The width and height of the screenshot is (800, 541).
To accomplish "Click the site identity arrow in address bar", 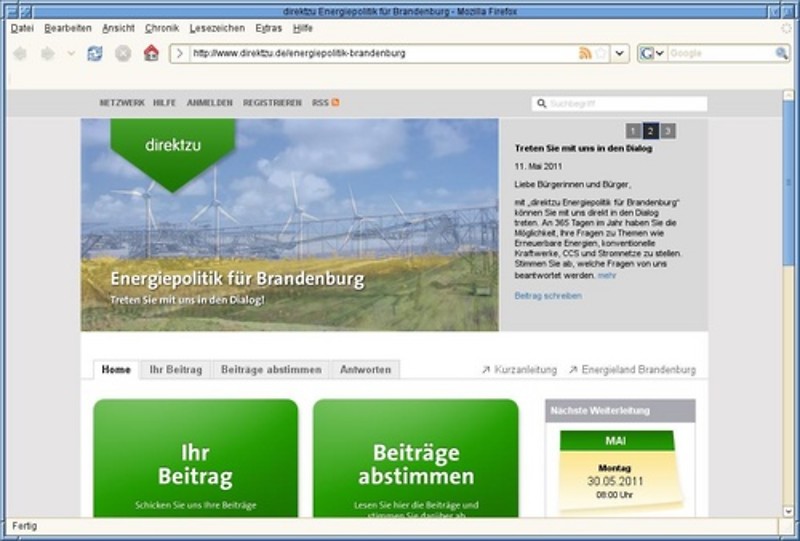I will point(180,53).
